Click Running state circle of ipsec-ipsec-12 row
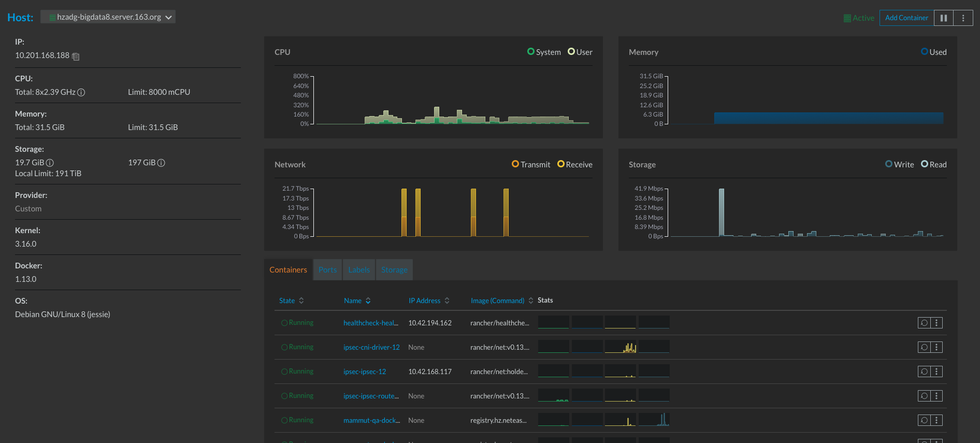The width and height of the screenshot is (980, 443). pyautogui.click(x=284, y=371)
